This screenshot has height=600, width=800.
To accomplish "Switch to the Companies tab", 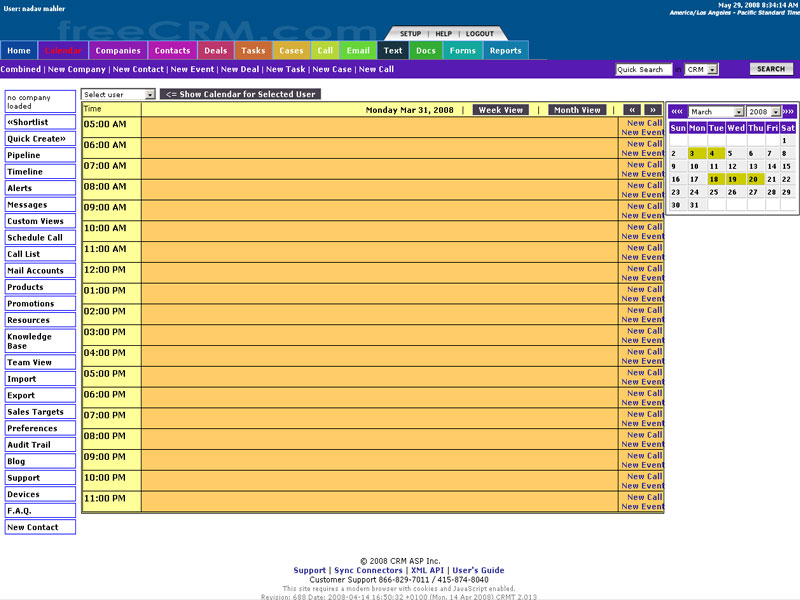I will pyautogui.click(x=118, y=51).
